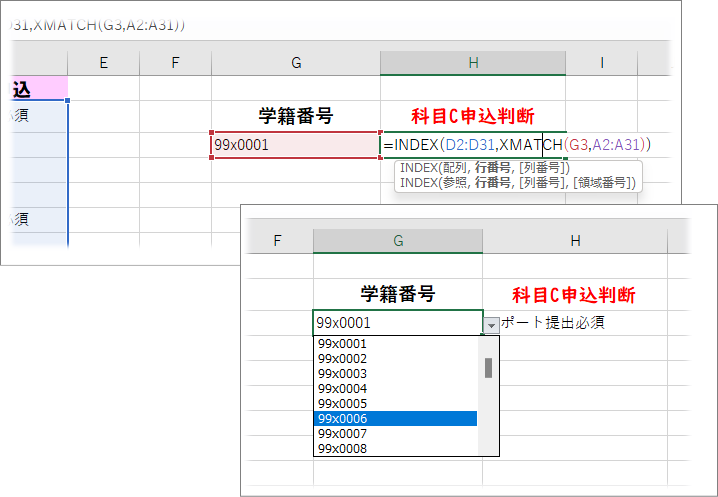This screenshot has height=497, width=718.
Task: Select column I header in back window
Action: 602,63
